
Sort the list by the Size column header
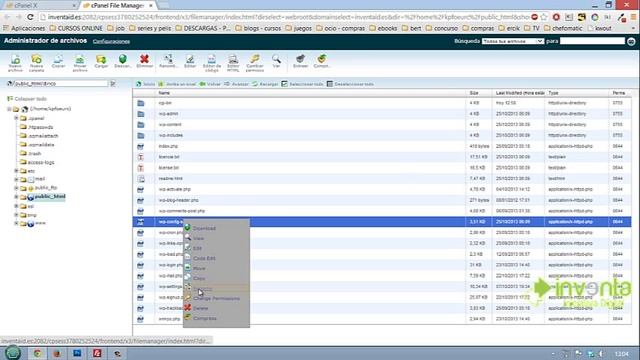coord(473,93)
